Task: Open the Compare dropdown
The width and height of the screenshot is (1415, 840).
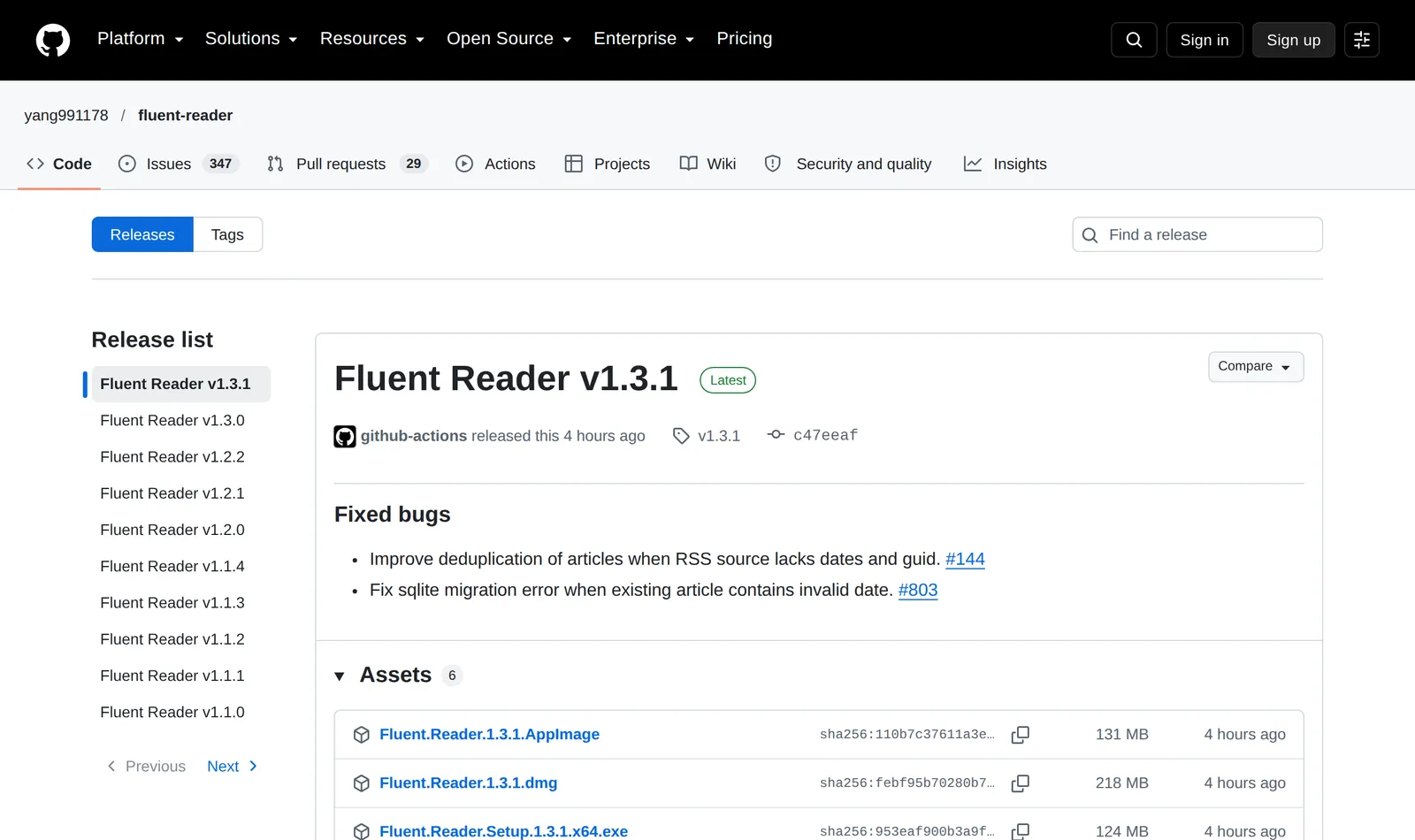Action: [x=1256, y=367]
